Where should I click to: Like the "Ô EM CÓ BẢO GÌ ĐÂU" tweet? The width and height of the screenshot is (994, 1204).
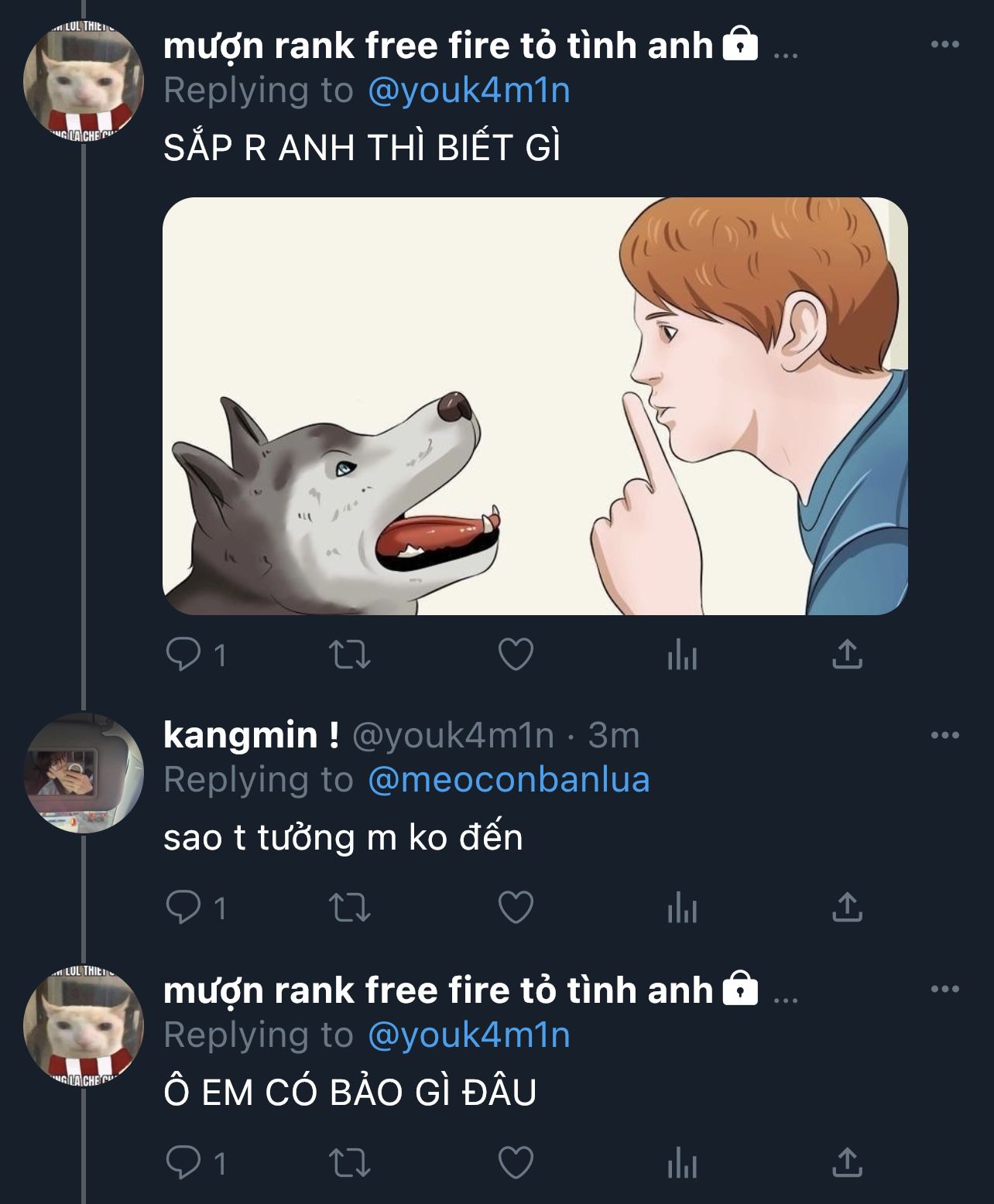pyautogui.click(x=516, y=1162)
